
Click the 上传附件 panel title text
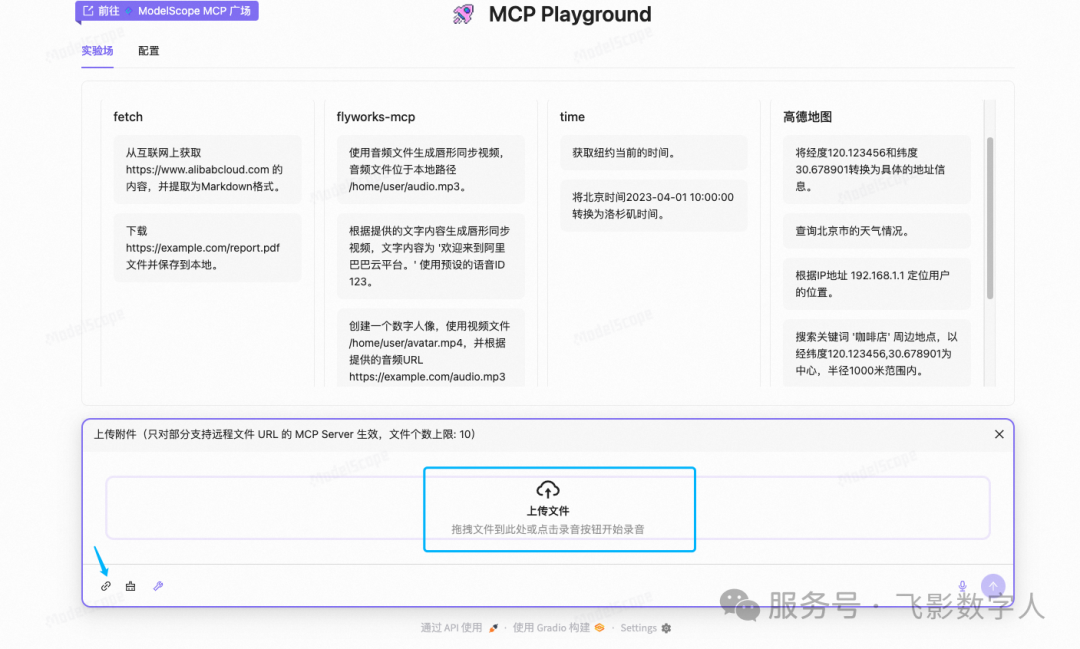(x=284, y=434)
